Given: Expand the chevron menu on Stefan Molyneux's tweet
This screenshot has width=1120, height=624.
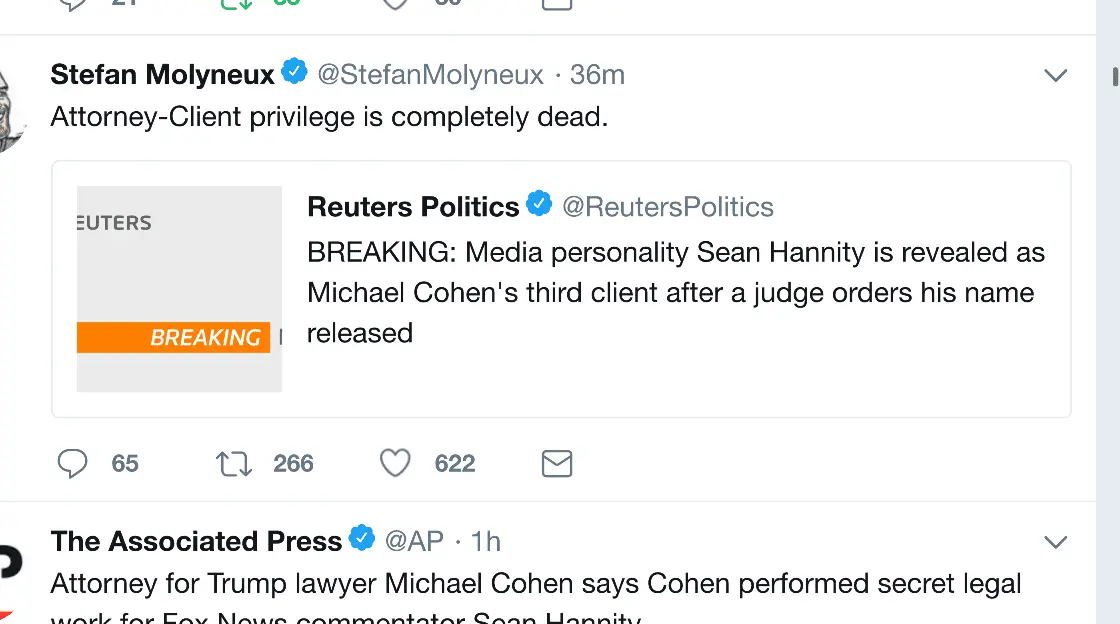Looking at the screenshot, I should (1056, 75).
